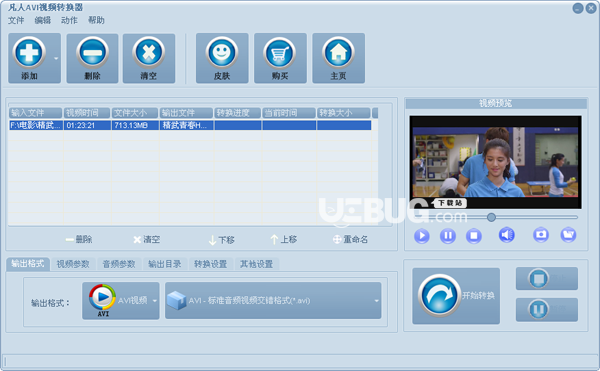Click the 转换进度 column header
600x371 pixels.
pyautogui.click(x=238, y=113)
